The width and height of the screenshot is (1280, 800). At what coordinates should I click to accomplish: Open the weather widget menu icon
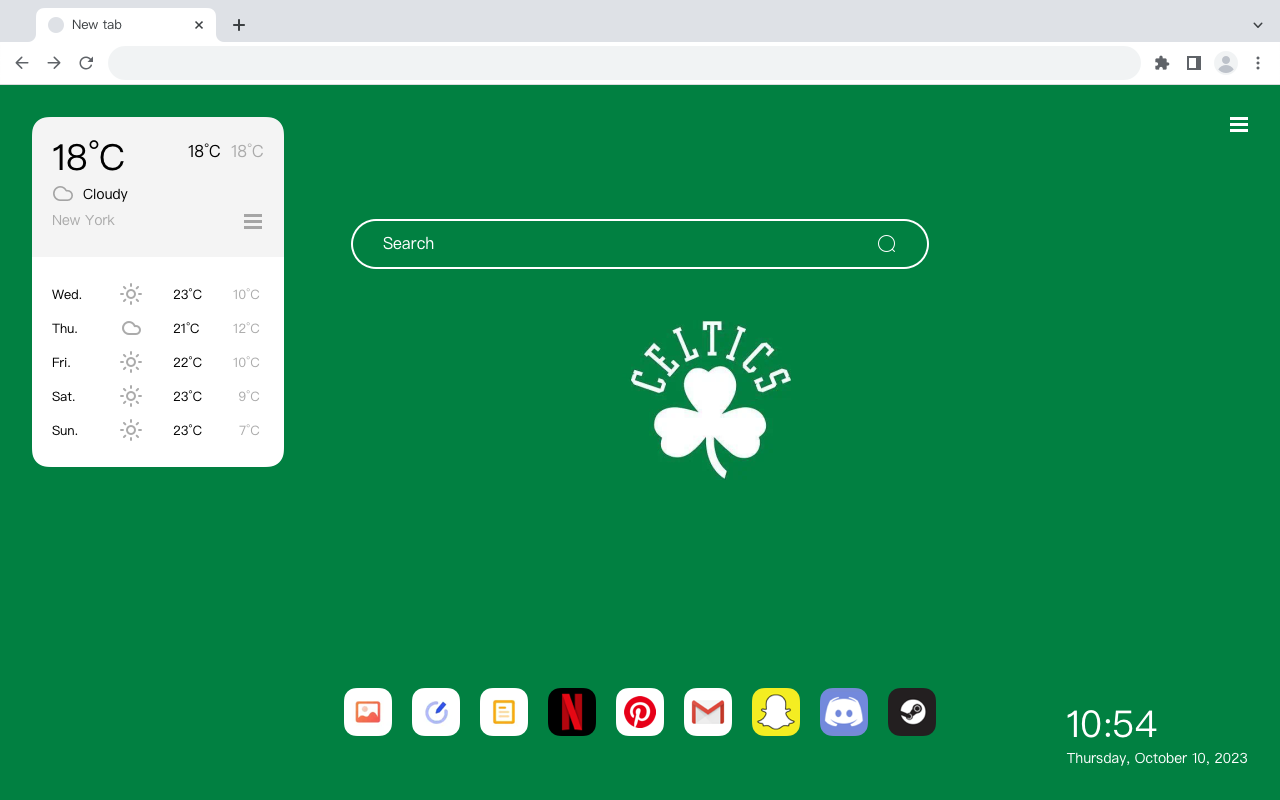[253, 221]
